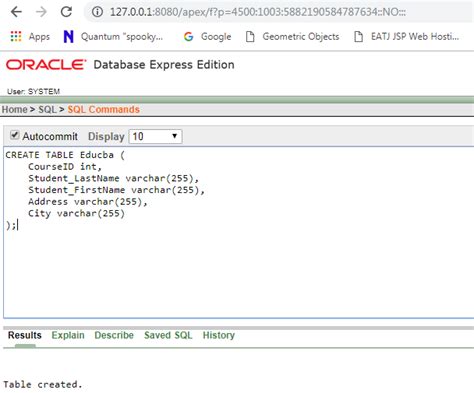The height and width of the screenshot is (393, 474).
Task: Click the "Student_LastName varchar(255)," line
Action: (x=113, y=178)
